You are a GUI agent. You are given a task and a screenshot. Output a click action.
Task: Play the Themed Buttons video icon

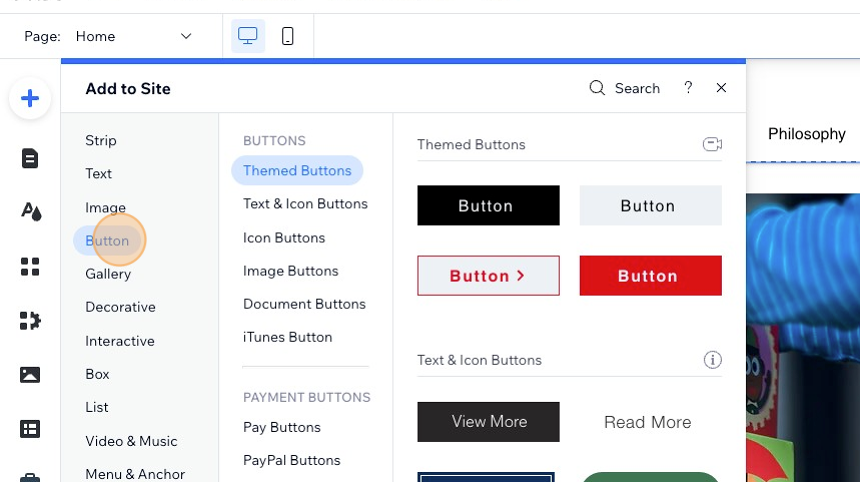(712, 144)
